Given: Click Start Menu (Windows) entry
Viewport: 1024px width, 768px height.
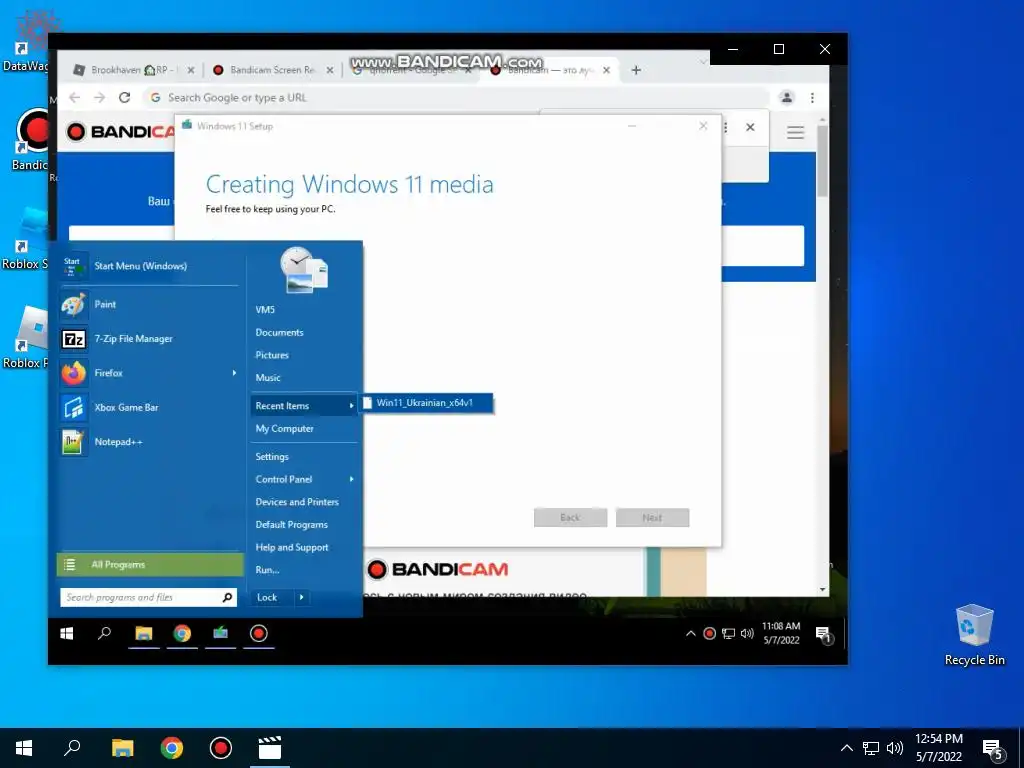Looking at the screenshot, I should coord(149,266).
